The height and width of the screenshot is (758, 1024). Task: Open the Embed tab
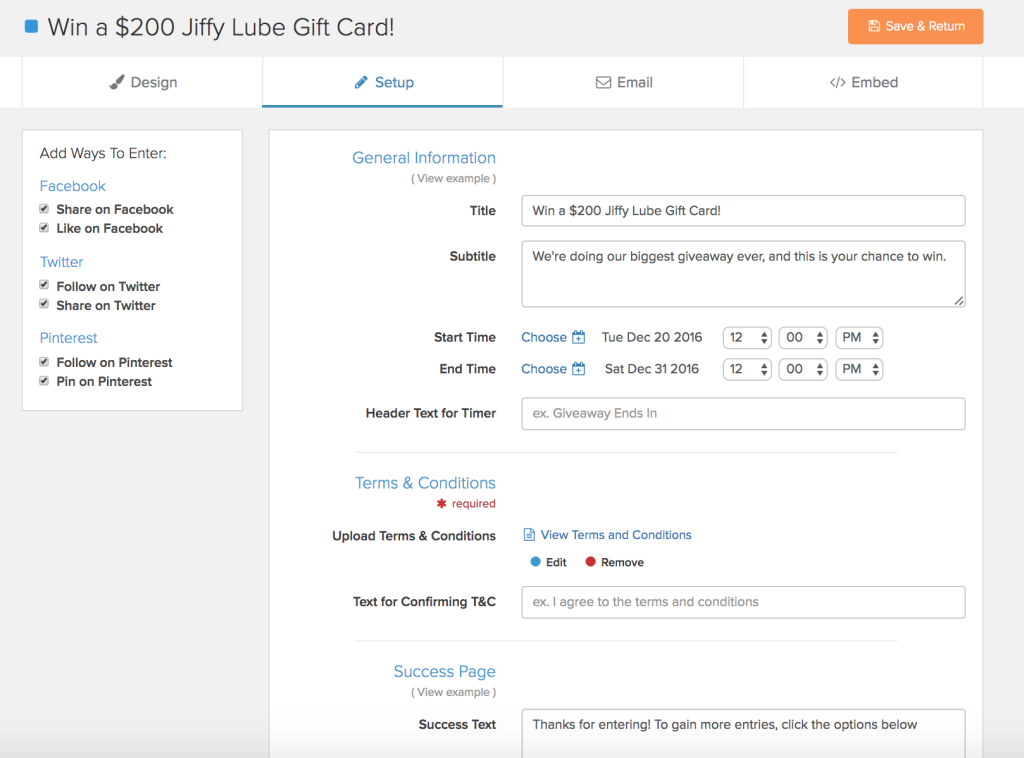[863, 82]
